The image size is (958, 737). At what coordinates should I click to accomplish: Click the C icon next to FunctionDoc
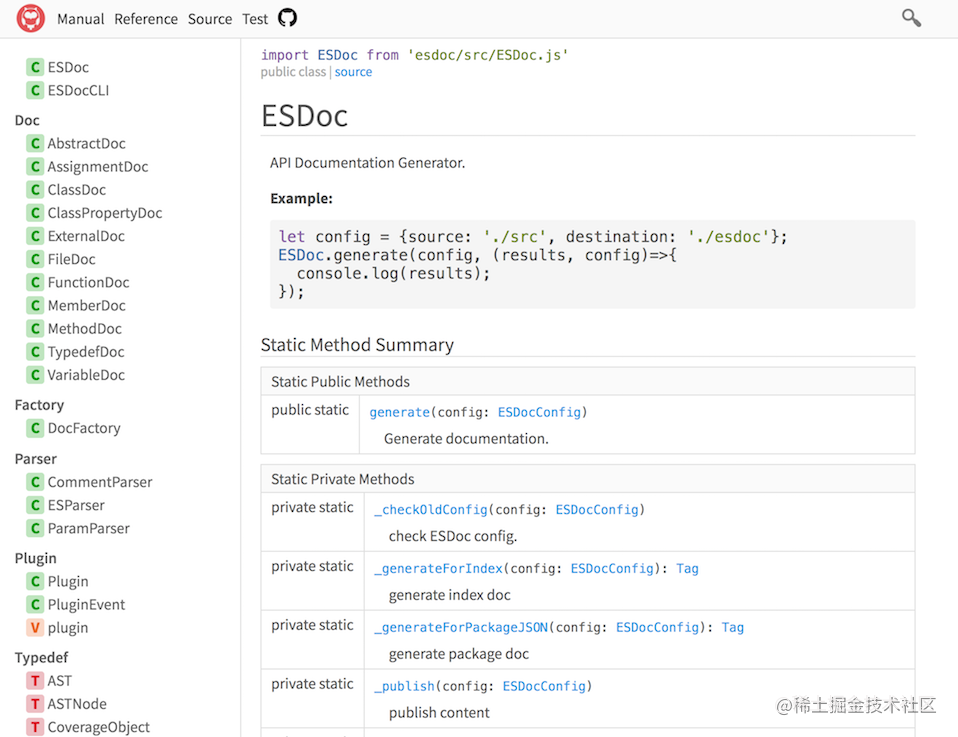(35, 283)
